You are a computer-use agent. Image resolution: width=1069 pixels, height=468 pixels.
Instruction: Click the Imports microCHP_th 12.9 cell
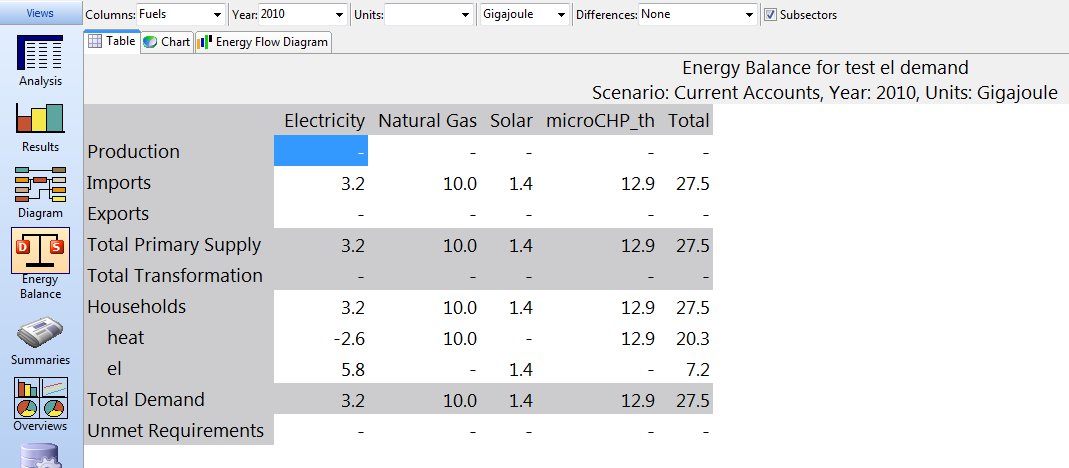[599, 183]
